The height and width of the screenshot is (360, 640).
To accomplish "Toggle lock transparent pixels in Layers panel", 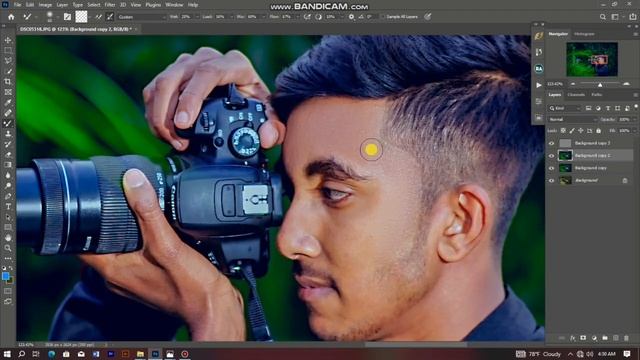I will tap(563, 131).
